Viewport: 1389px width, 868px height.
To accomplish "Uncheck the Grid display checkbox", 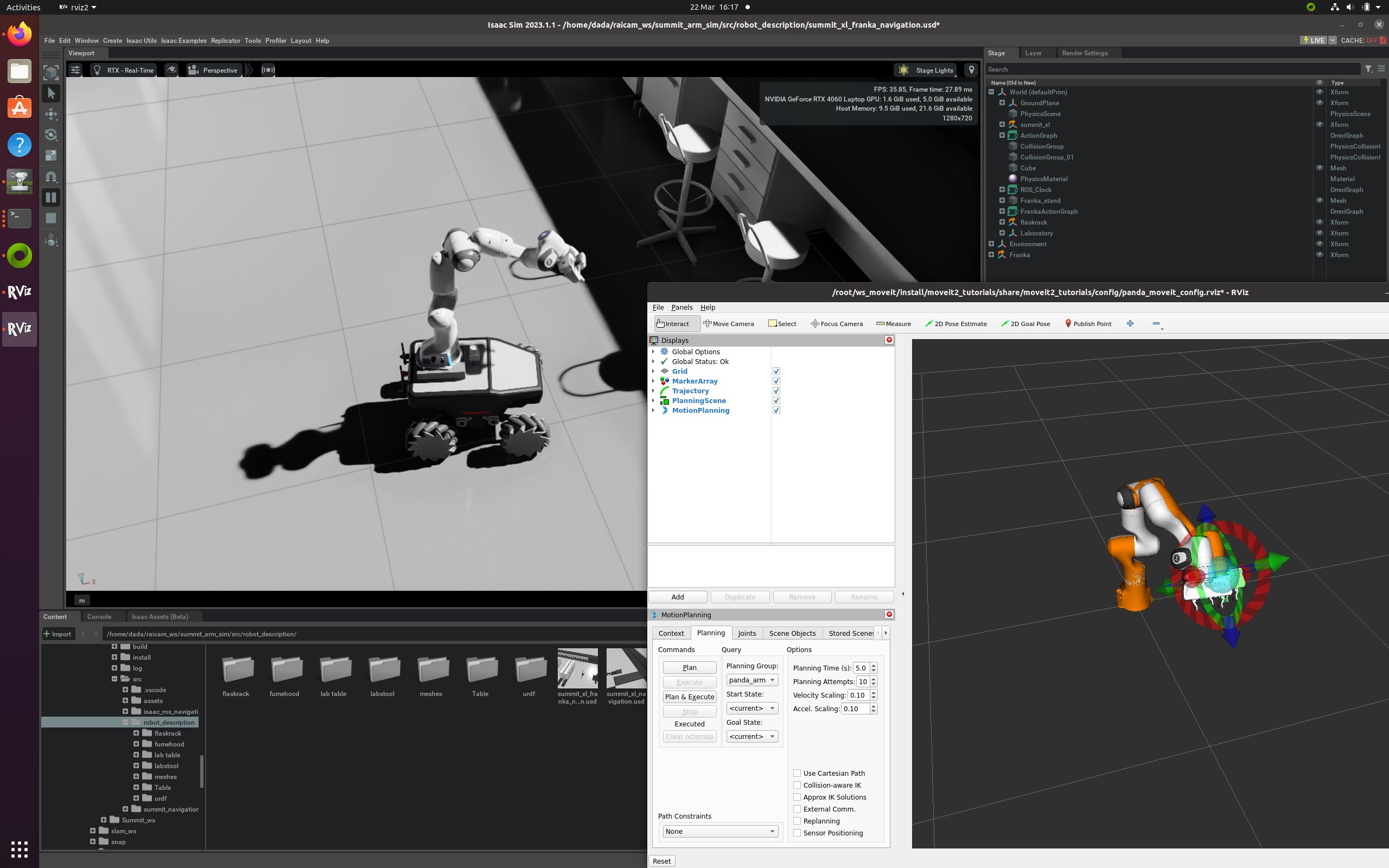I will click(x=776, y=372).
